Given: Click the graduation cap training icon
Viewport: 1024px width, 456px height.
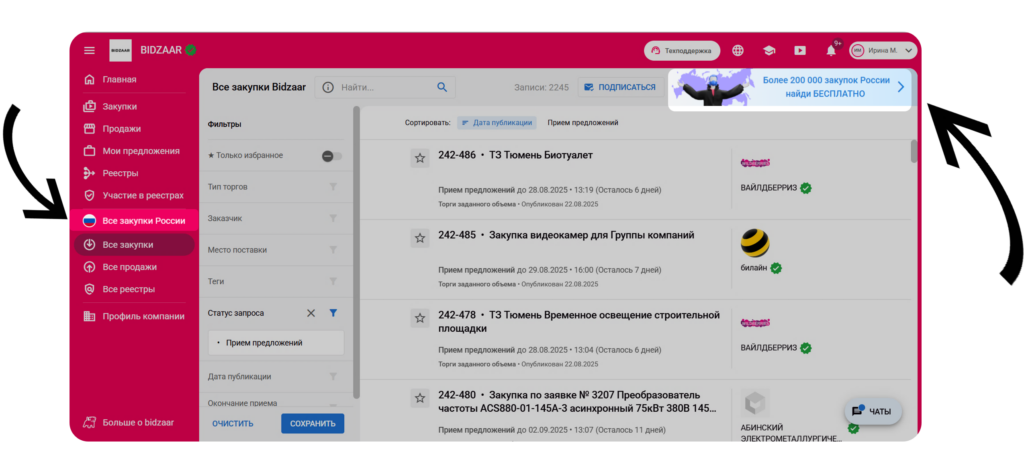Looking at the screenshot, I should pyautogui.click(x=769, y=50).
